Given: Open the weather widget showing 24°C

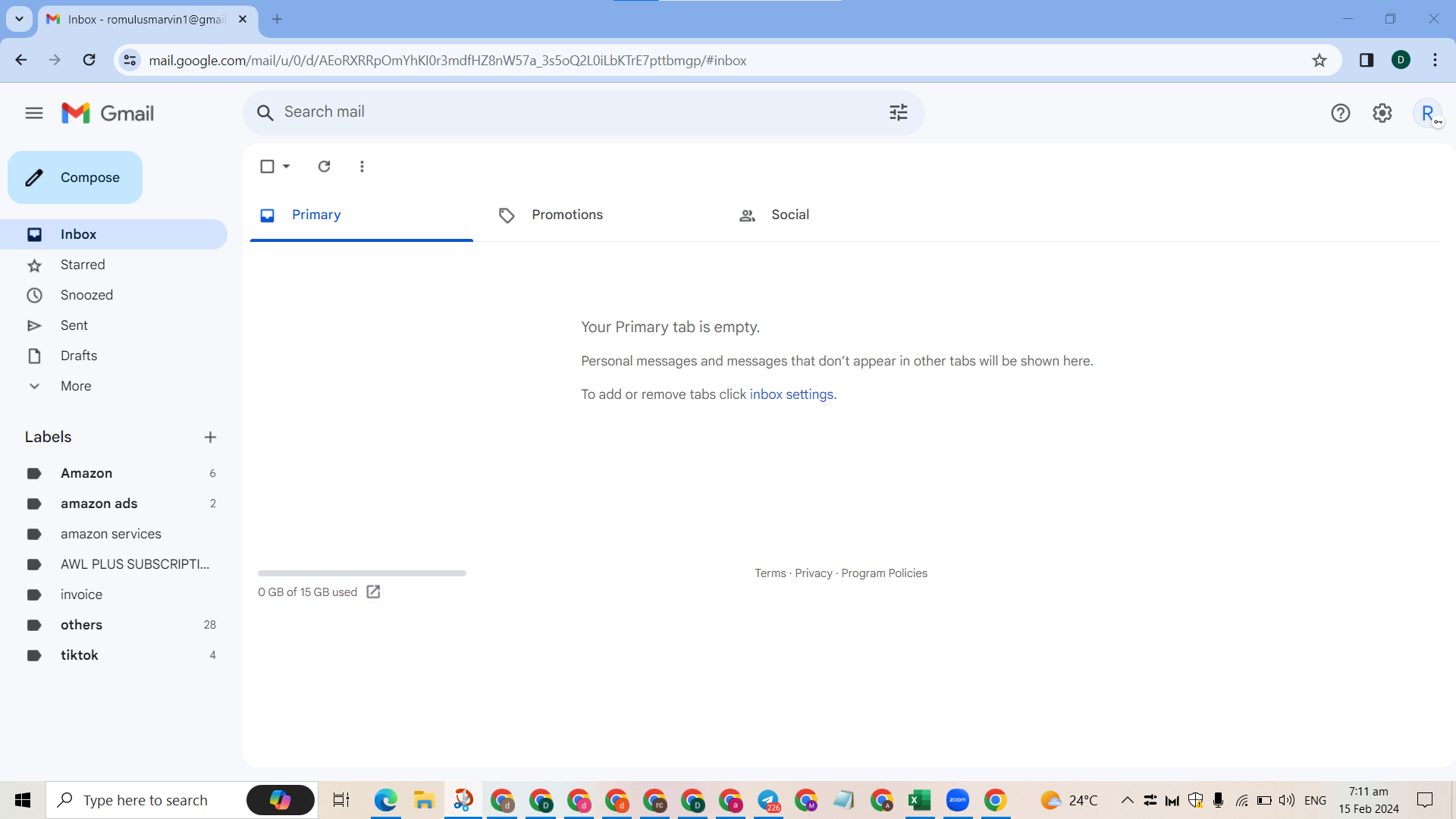Looking at the screenshot, I should 1069,800.
